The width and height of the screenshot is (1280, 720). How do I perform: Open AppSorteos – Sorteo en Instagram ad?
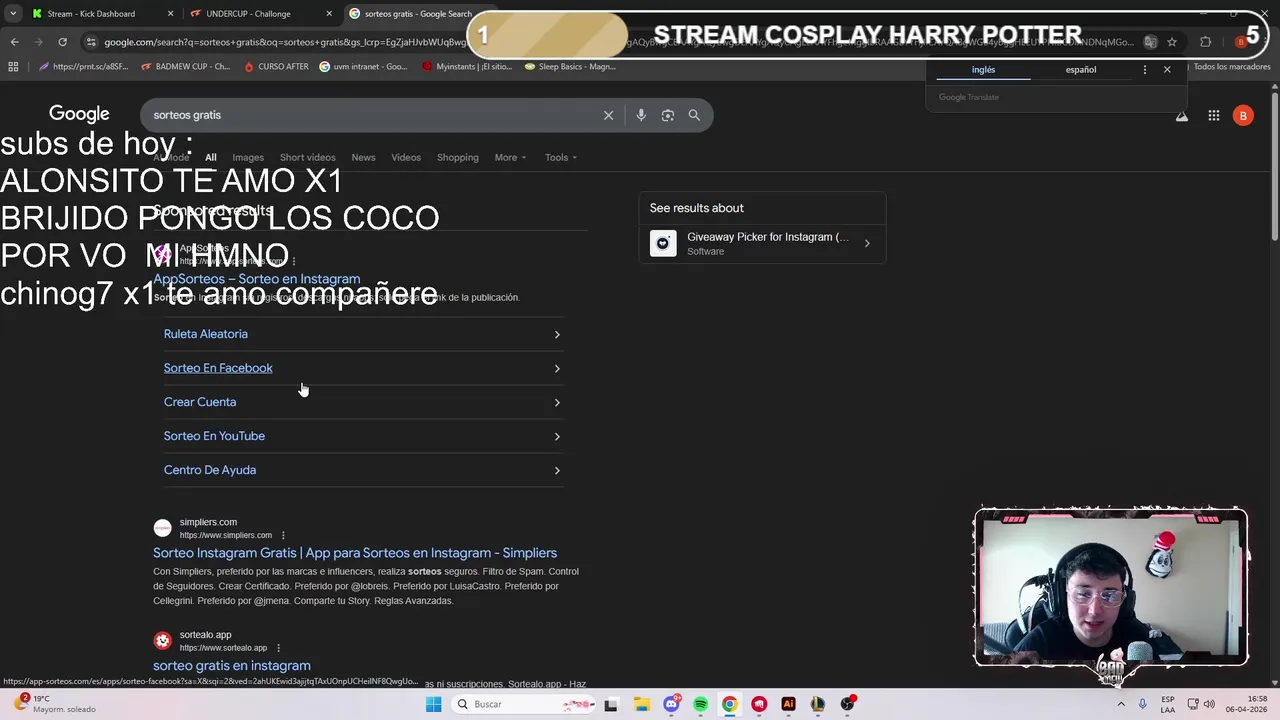pyautogui.click(x=257, y=279)
